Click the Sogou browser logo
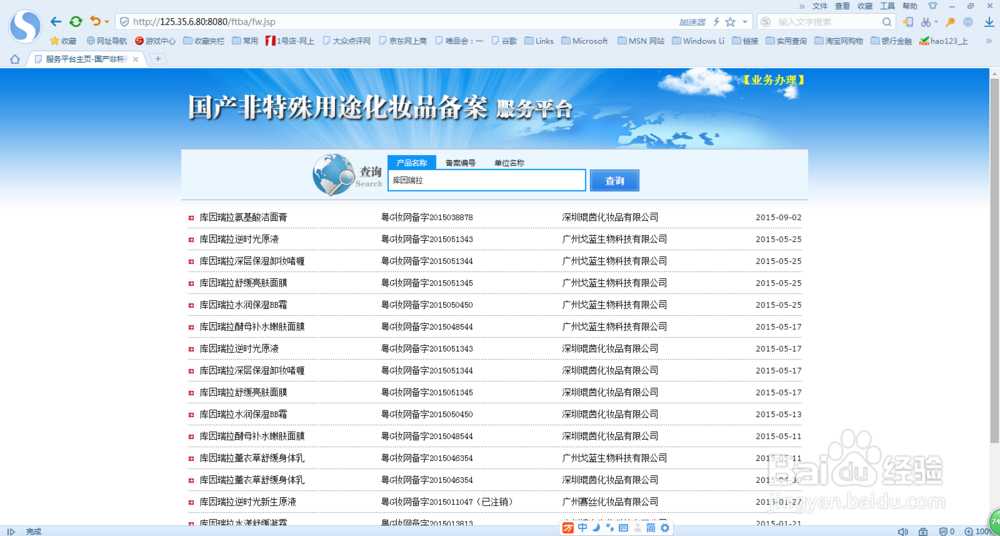The width and height of the screenshot is (1000, 536). 25,26
